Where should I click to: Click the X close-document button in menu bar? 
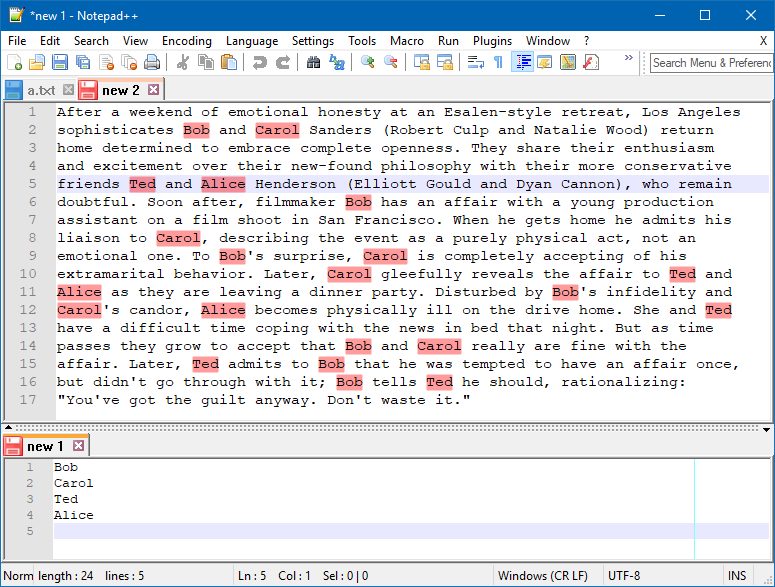[763, 41]
